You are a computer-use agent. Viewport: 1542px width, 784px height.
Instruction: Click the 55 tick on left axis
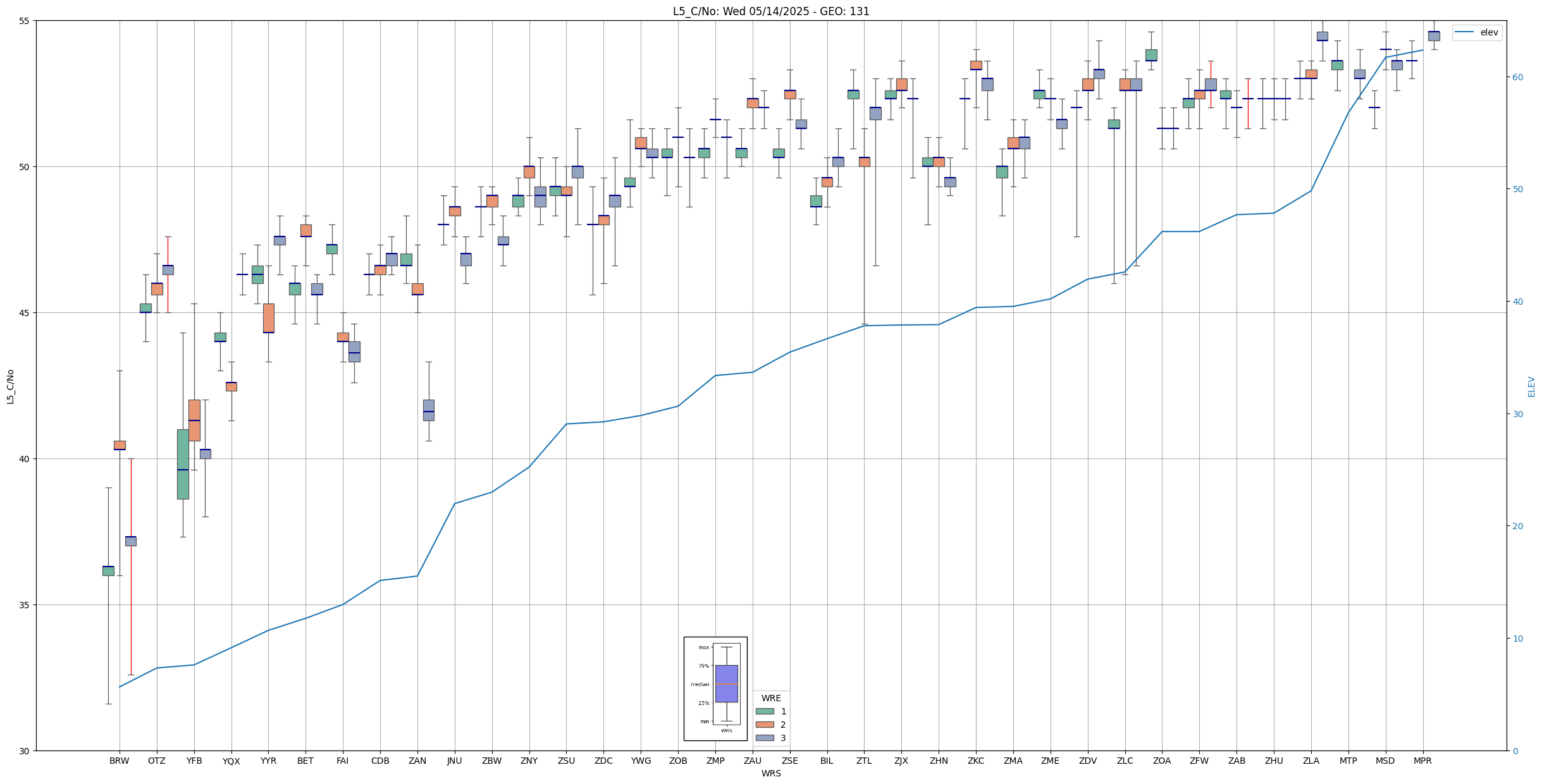(x=25, y=21)
